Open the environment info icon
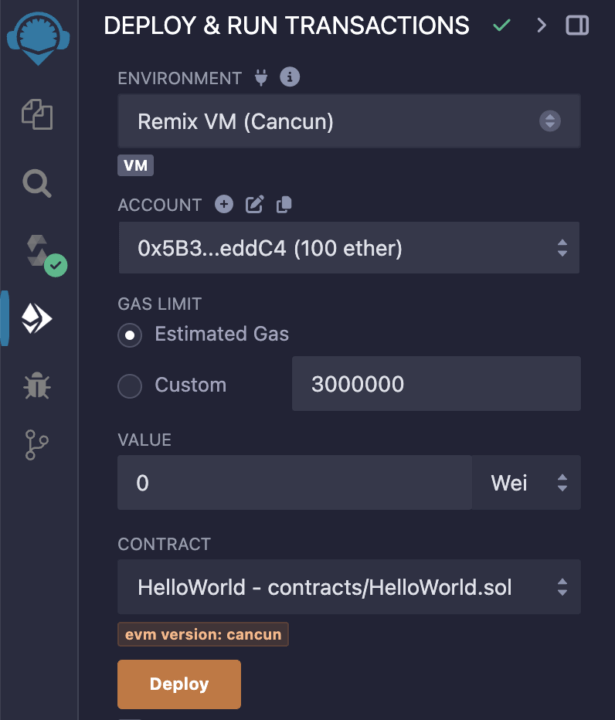This screenshot has width=615, height=720. pyautogui.click(x=290, y=77)
